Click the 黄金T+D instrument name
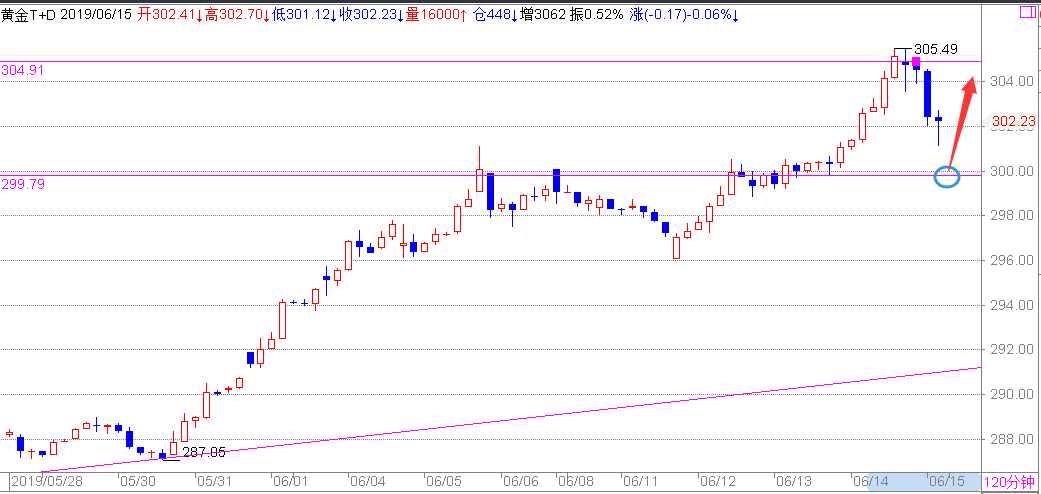1041x494 pixels. (x=29, y=15)
